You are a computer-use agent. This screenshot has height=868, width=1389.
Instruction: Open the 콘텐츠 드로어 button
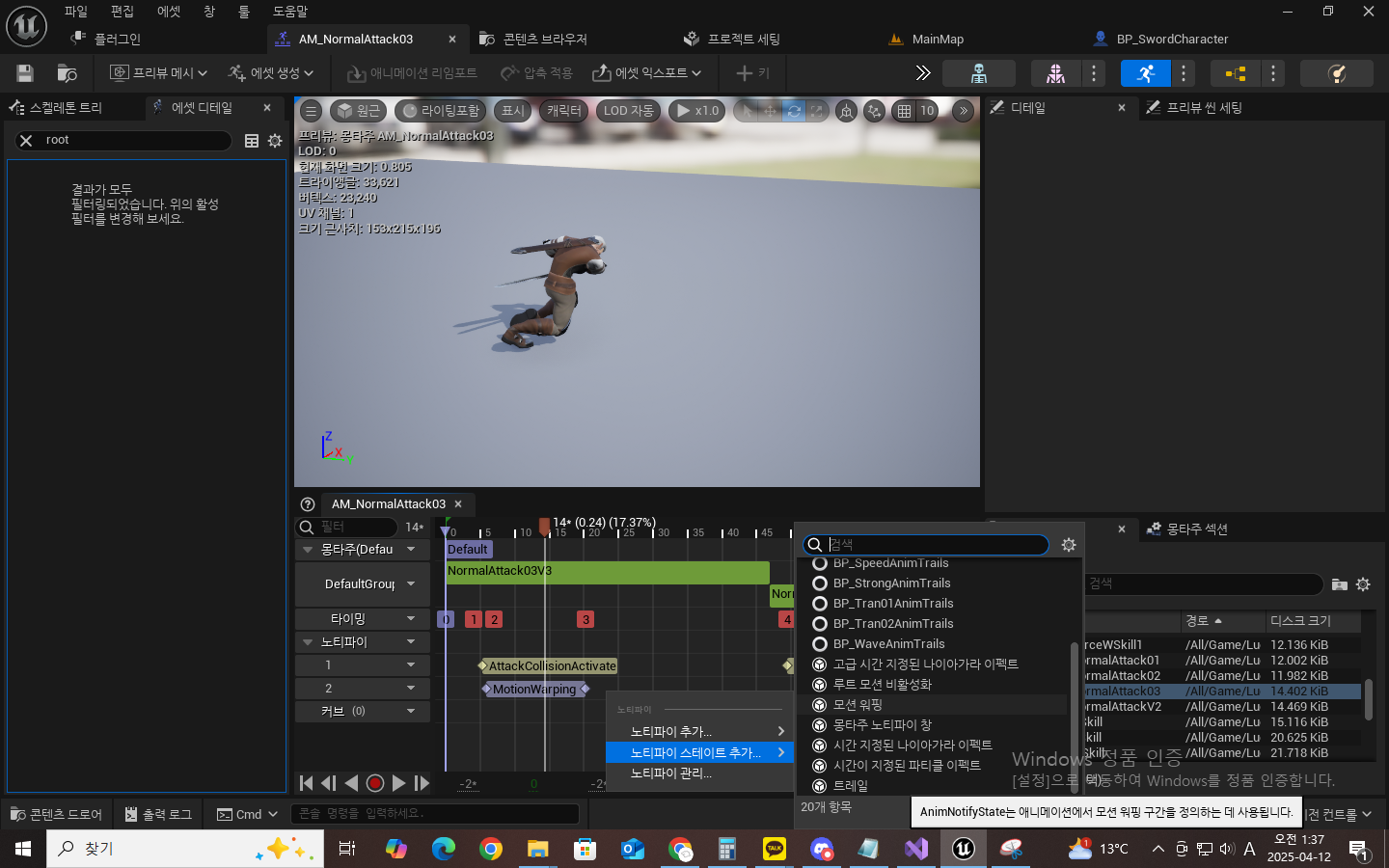pyautogui.click(x=56, y=814)
